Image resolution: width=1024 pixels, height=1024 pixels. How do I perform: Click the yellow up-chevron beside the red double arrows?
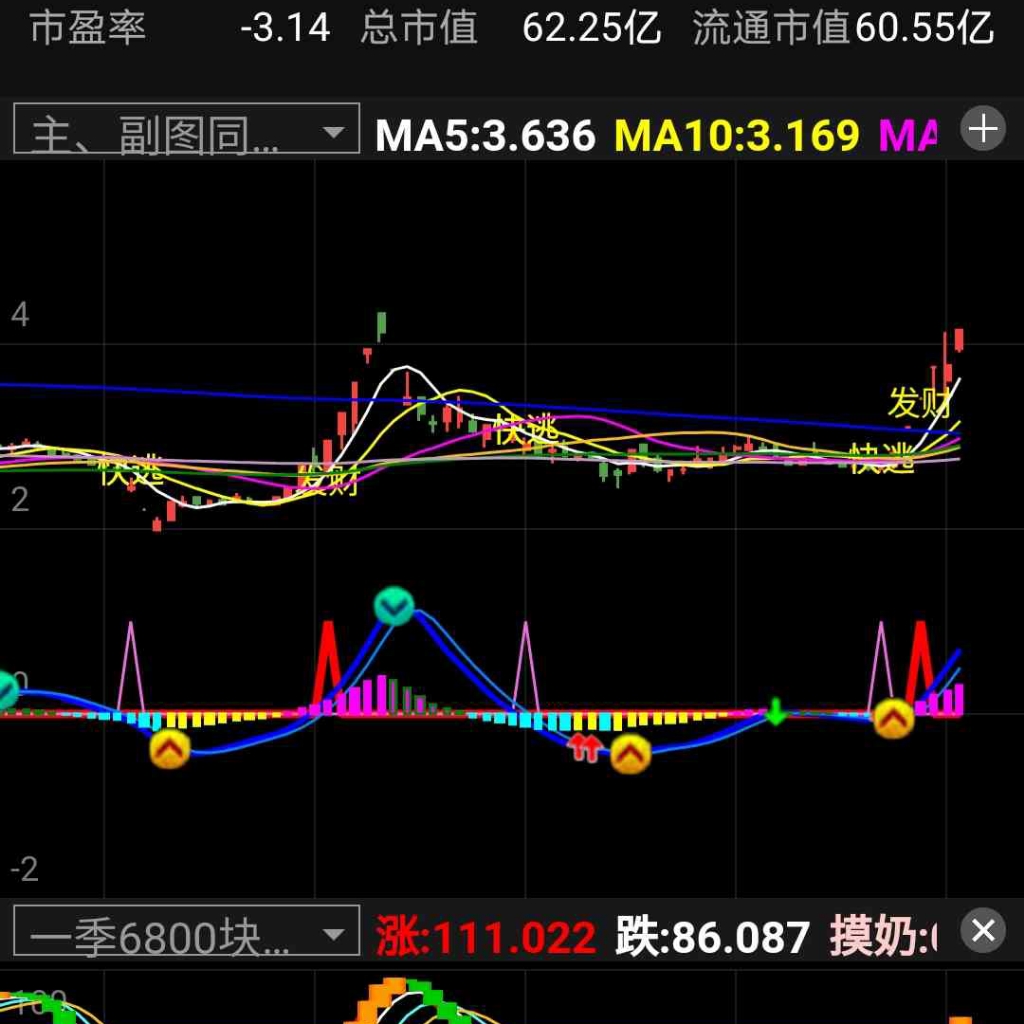[630, 754]
